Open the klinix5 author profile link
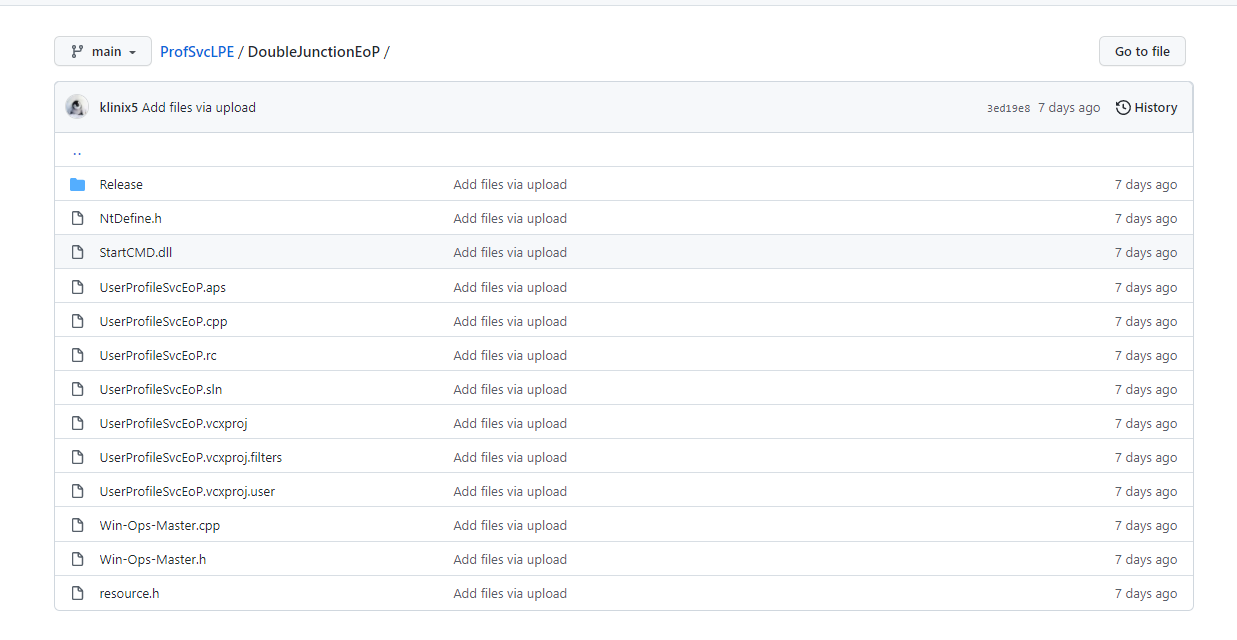 [x=118, y=108]
